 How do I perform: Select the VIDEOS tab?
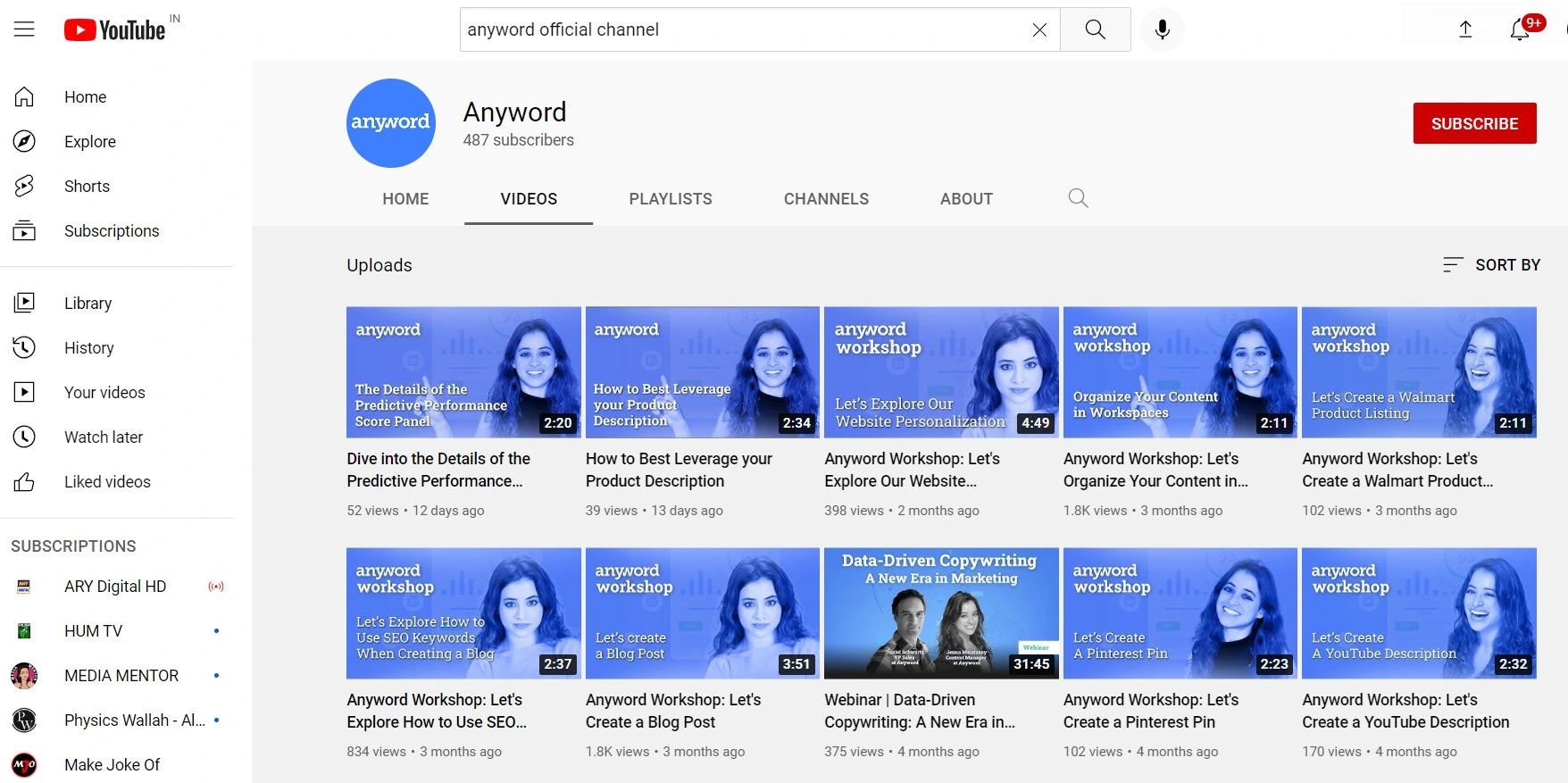coord(529,199)
